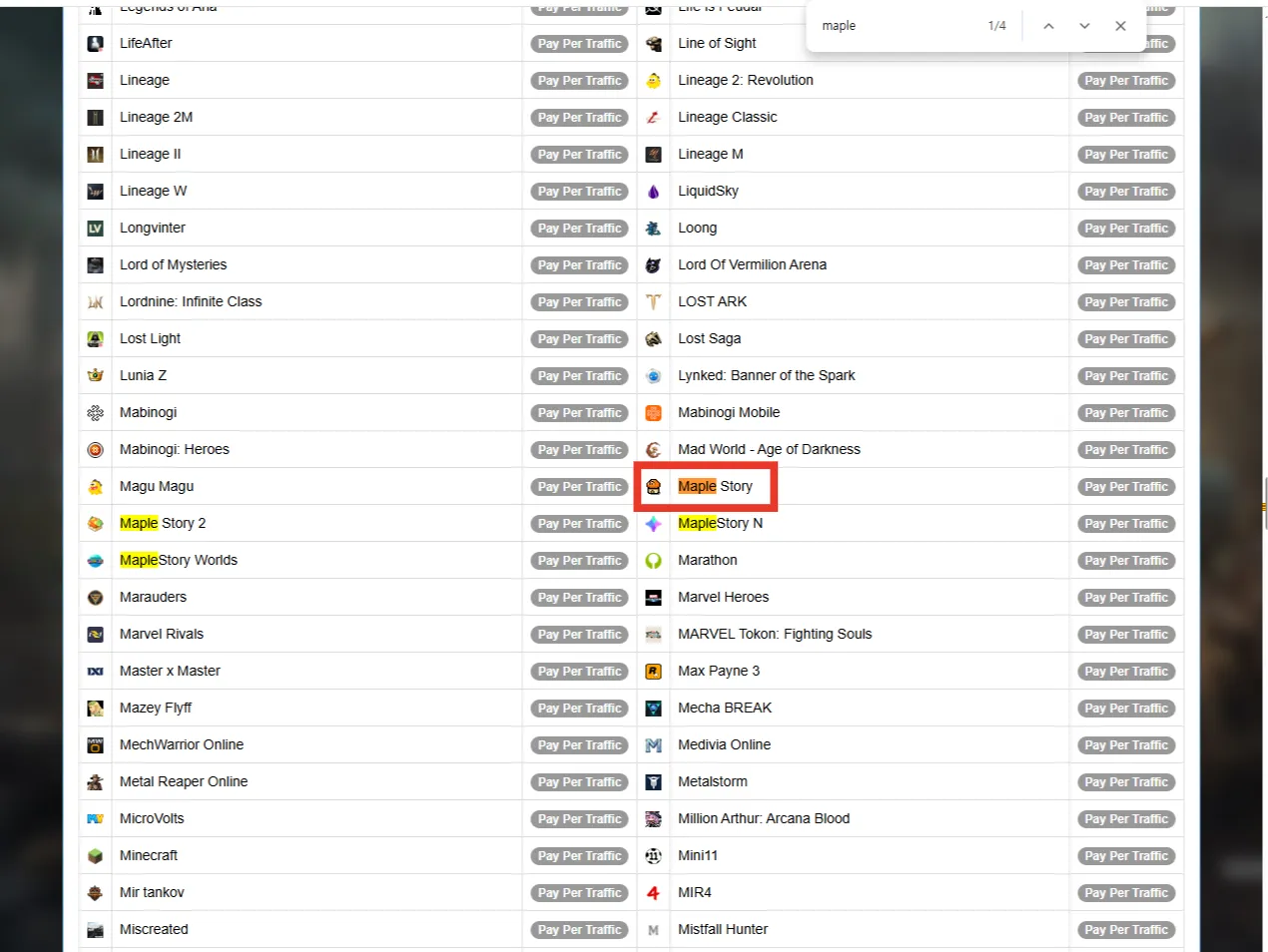Viewport: 1268px width, 952px height.
Task: Select the Lord Of Vermilion Arena text
Action: (x=753, y=264)
